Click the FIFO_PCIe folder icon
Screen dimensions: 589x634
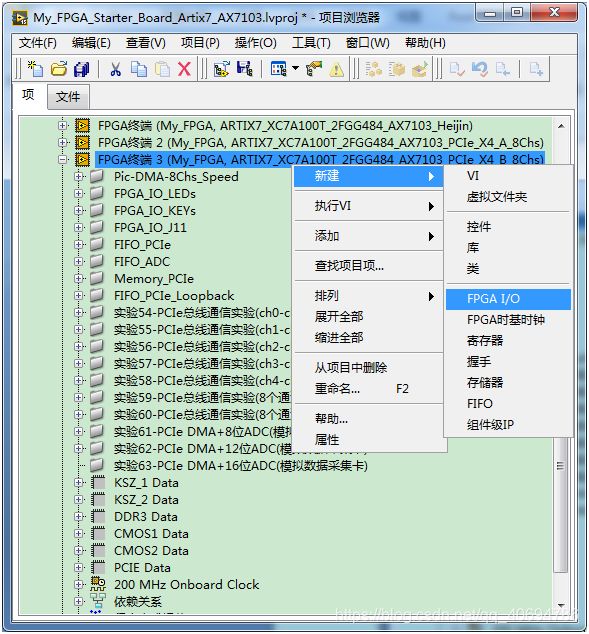pos(97,244)
